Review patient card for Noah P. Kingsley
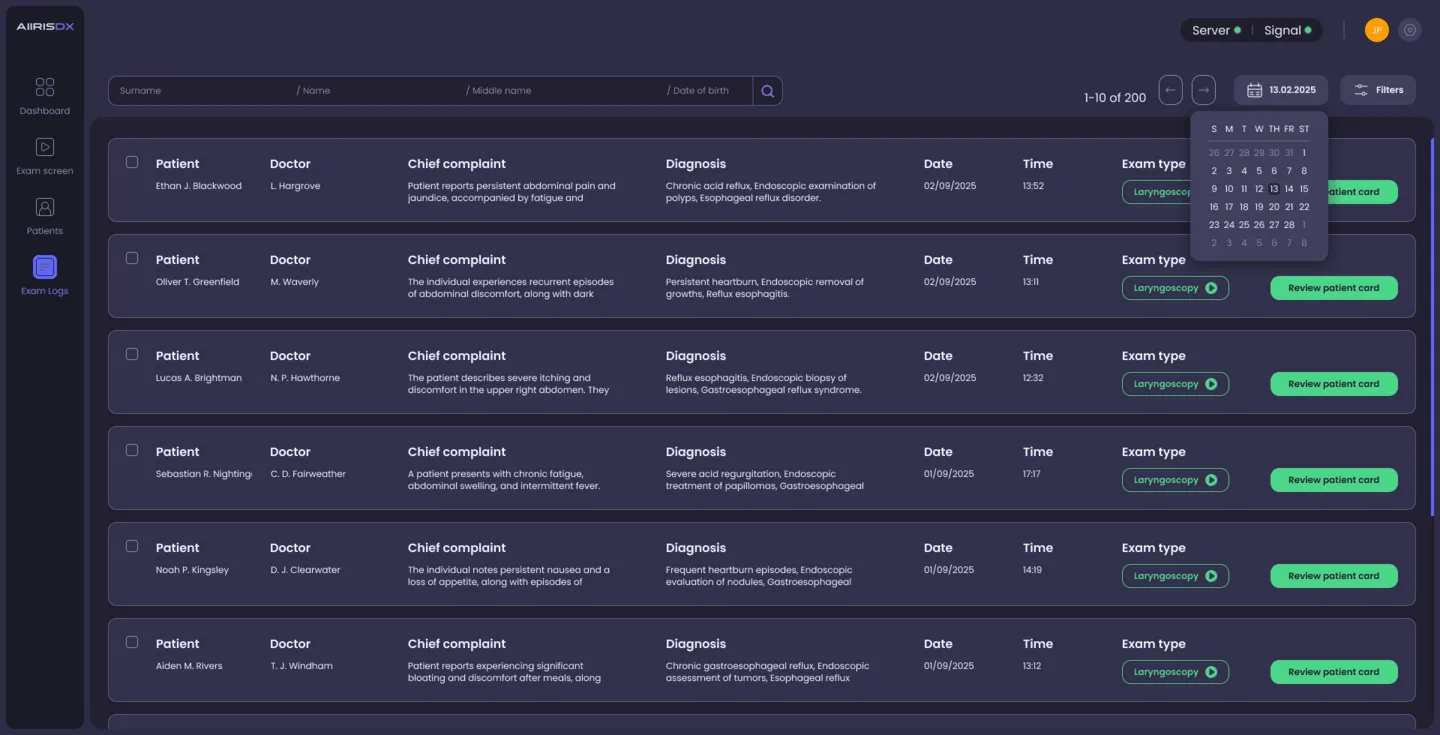 point(1334,576)
